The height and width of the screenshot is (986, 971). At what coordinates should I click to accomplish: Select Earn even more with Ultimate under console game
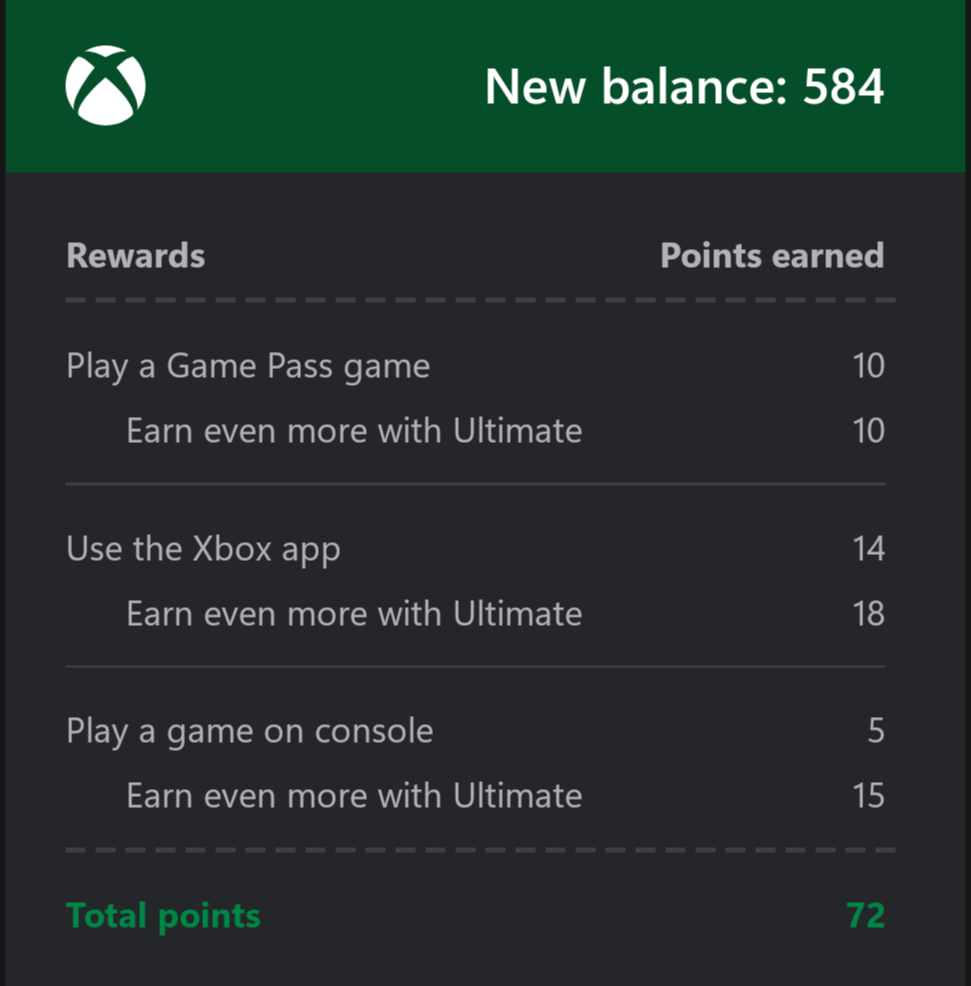click(354, 795)
